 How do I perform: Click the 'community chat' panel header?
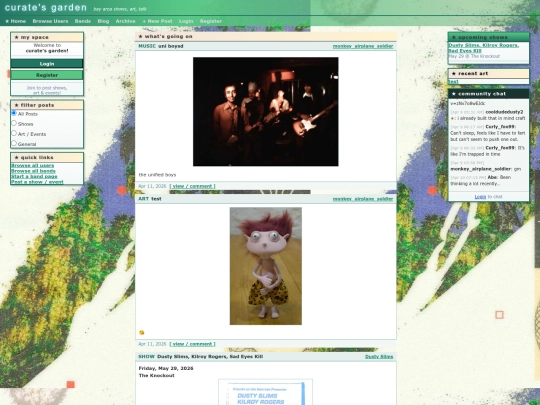(488, 94)
